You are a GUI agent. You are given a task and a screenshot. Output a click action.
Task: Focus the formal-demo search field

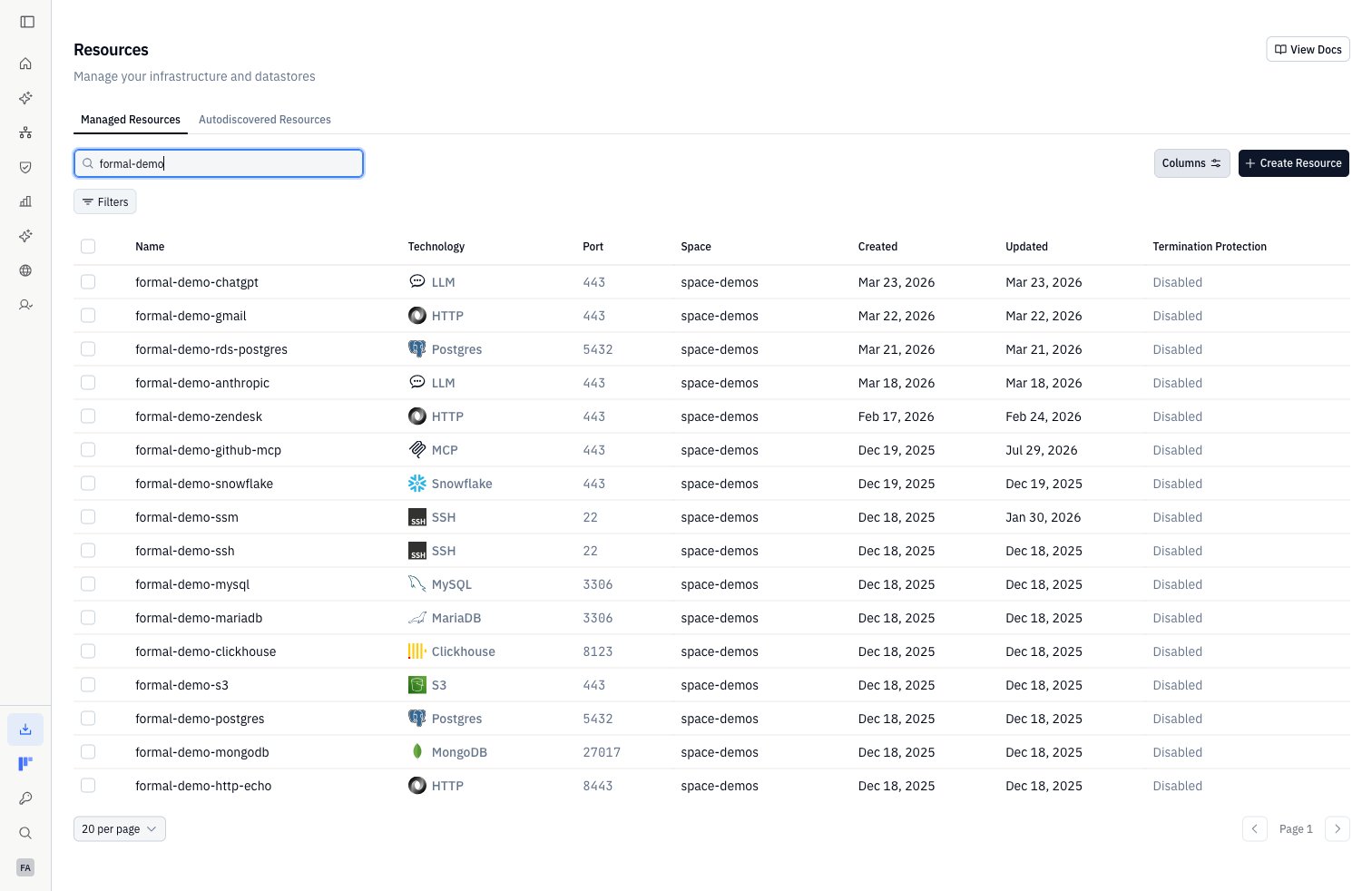coord(219,163)
